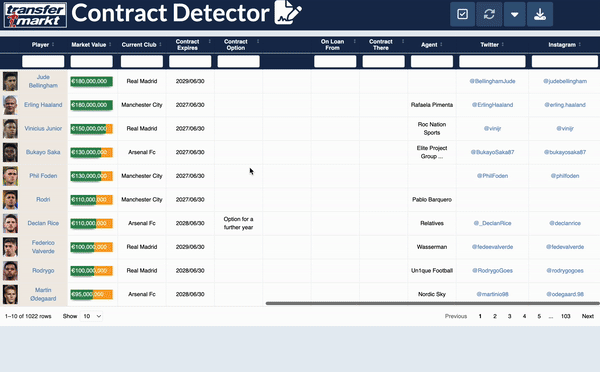Click the Transfermarkt logo
The width and height of the screenshot is (600, 372).
(35, 15)
